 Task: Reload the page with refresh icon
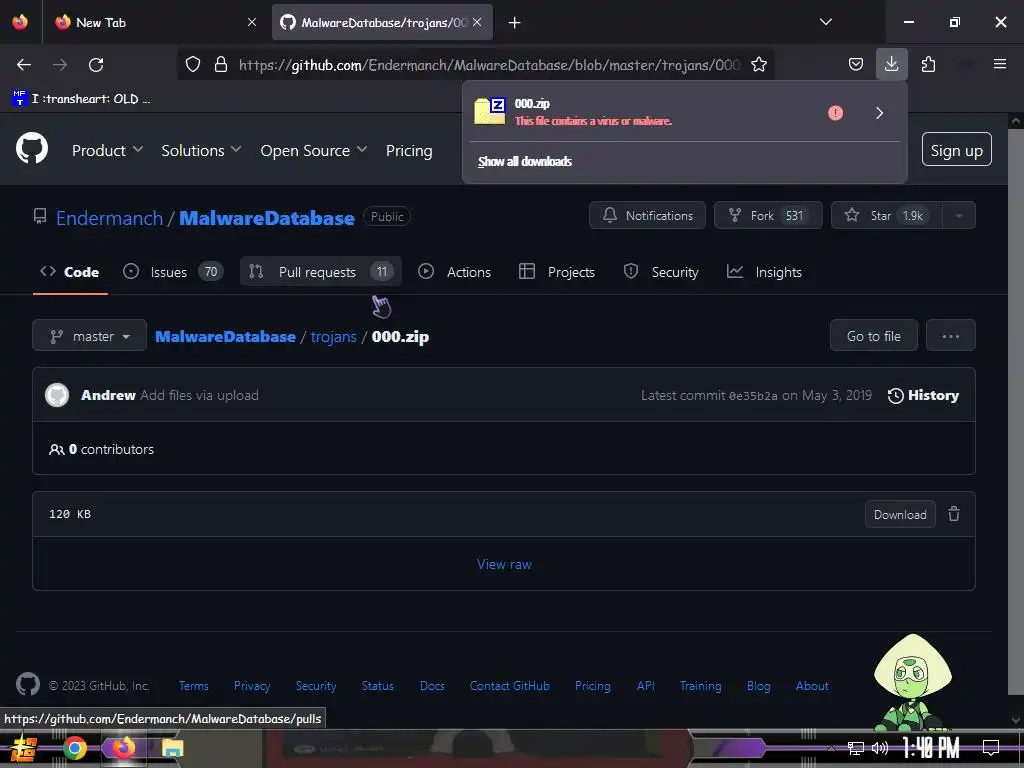(96, 65)
